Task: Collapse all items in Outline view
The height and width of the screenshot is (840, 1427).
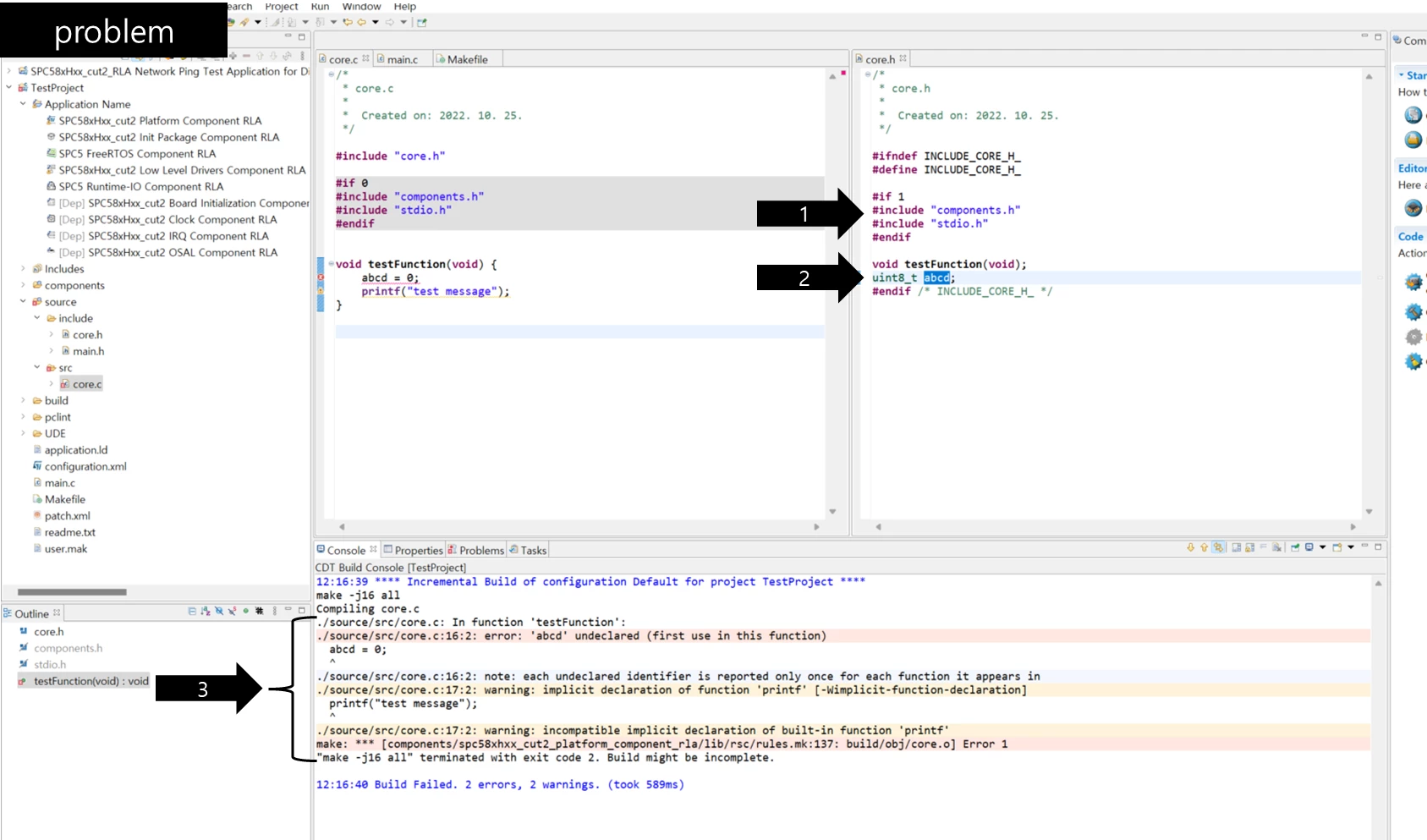Action: [x=192, y=611]
